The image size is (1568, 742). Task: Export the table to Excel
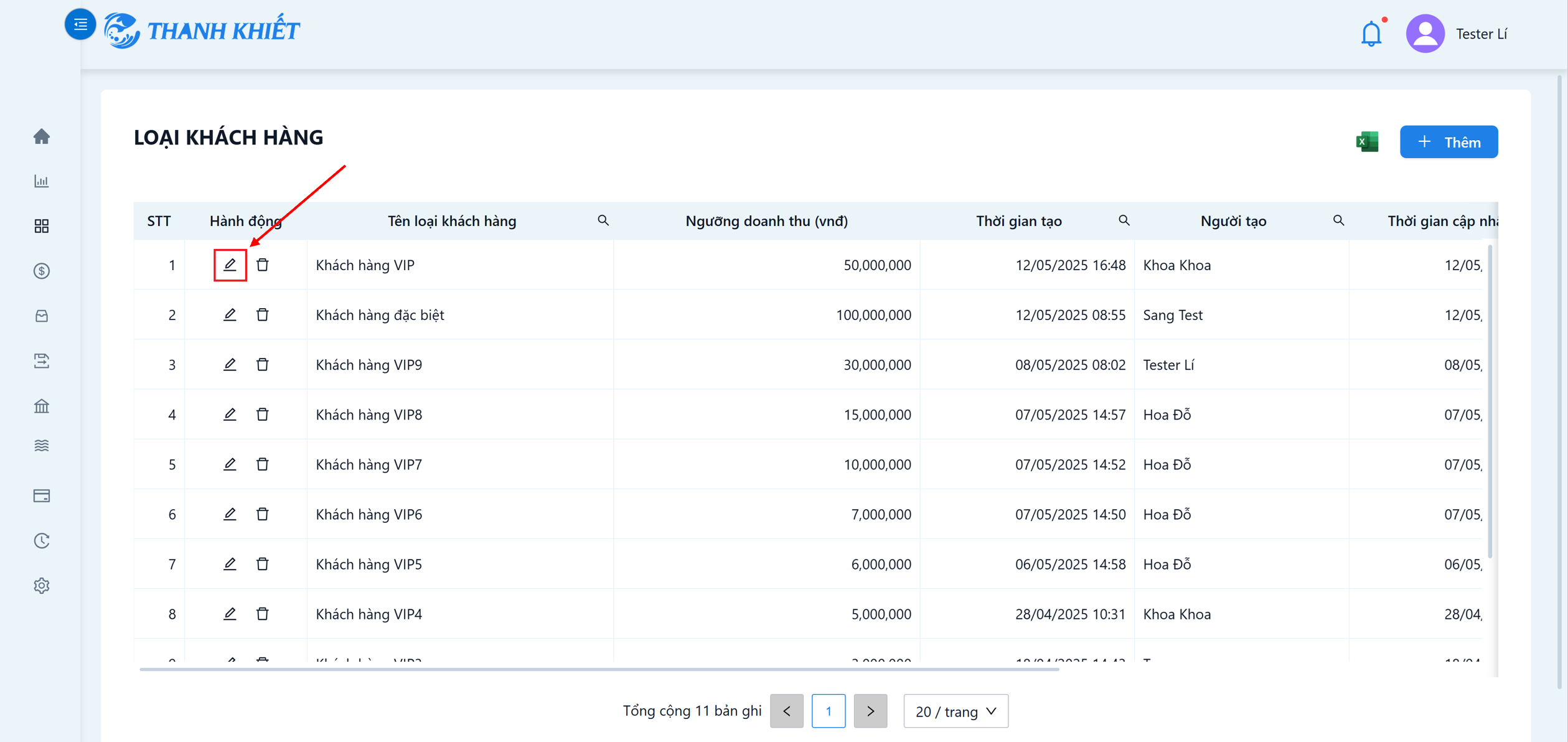pyautogui.click(x=1367, y=142)
